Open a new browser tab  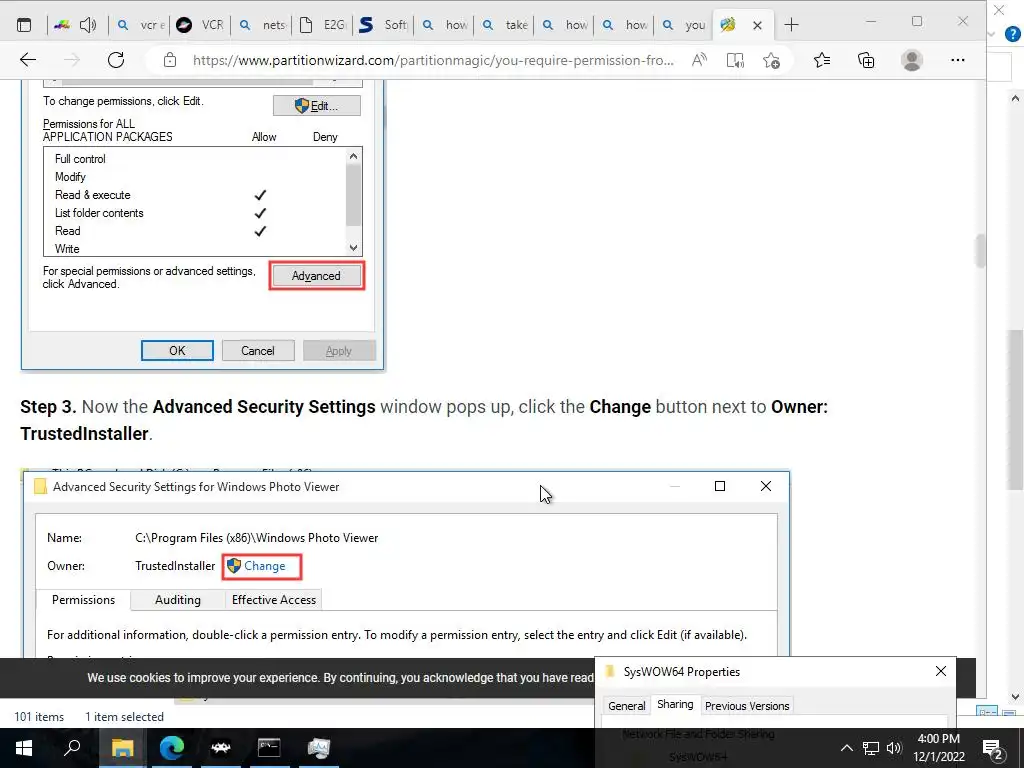791,25
